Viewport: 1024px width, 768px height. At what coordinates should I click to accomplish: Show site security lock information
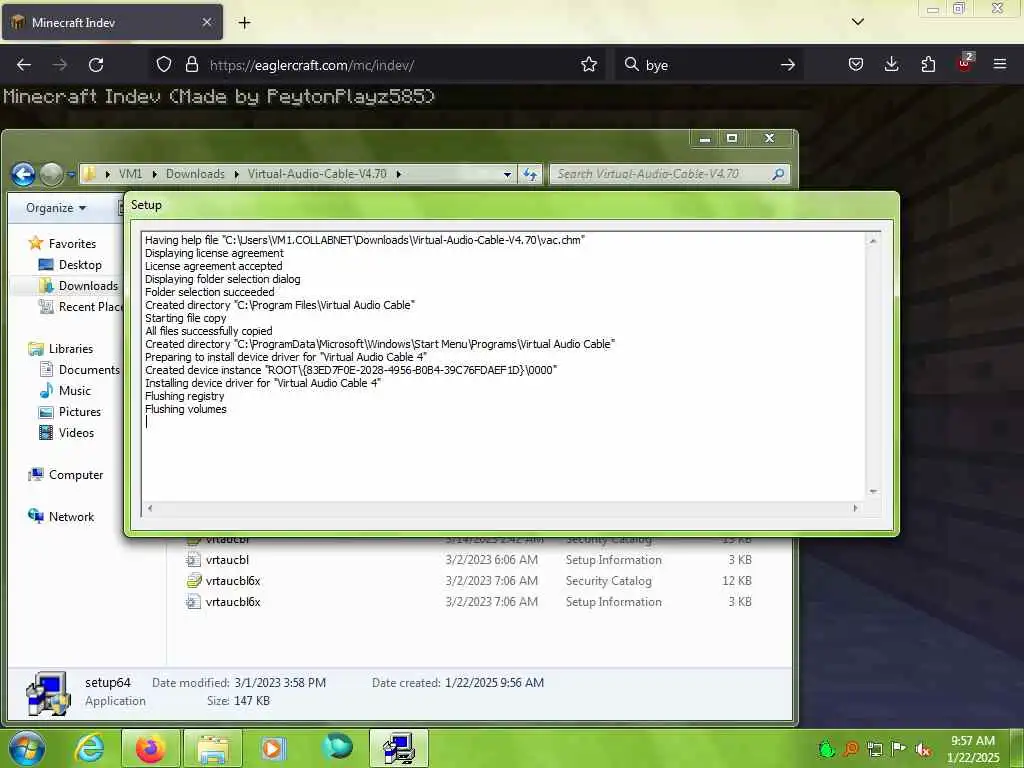tap(191, 65)
